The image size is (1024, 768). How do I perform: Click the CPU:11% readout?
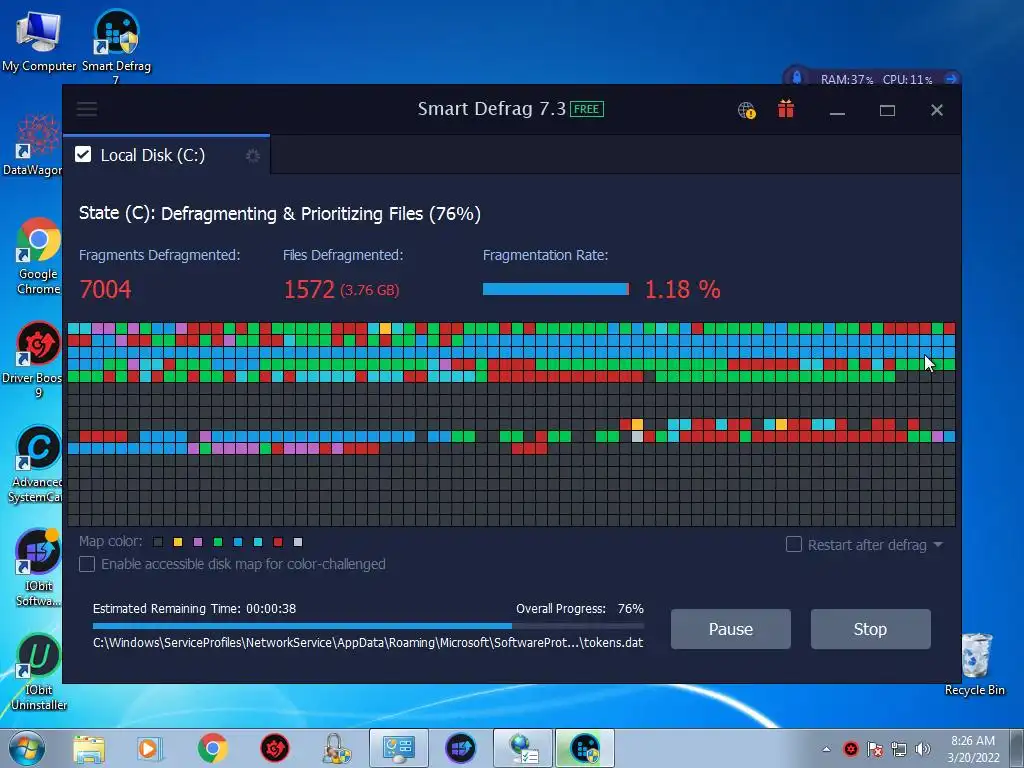tap(907, 80)
